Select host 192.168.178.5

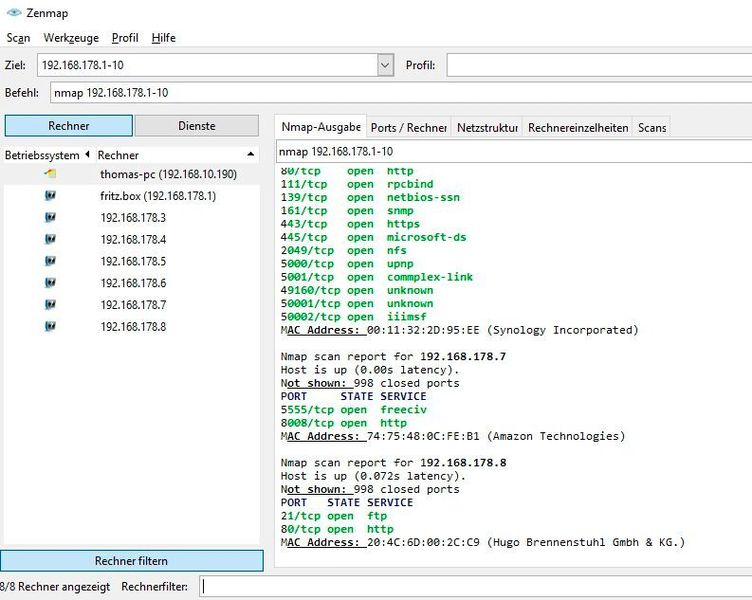tap(133, 261)
